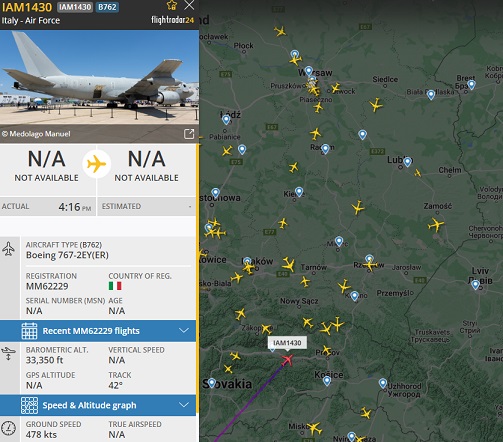The image size is (503, 442).
Task: Click the airport marker at Brest
Action: point(471,85)
